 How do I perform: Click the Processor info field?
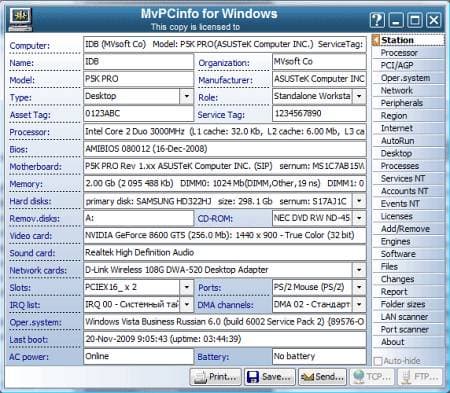(225, 132)
